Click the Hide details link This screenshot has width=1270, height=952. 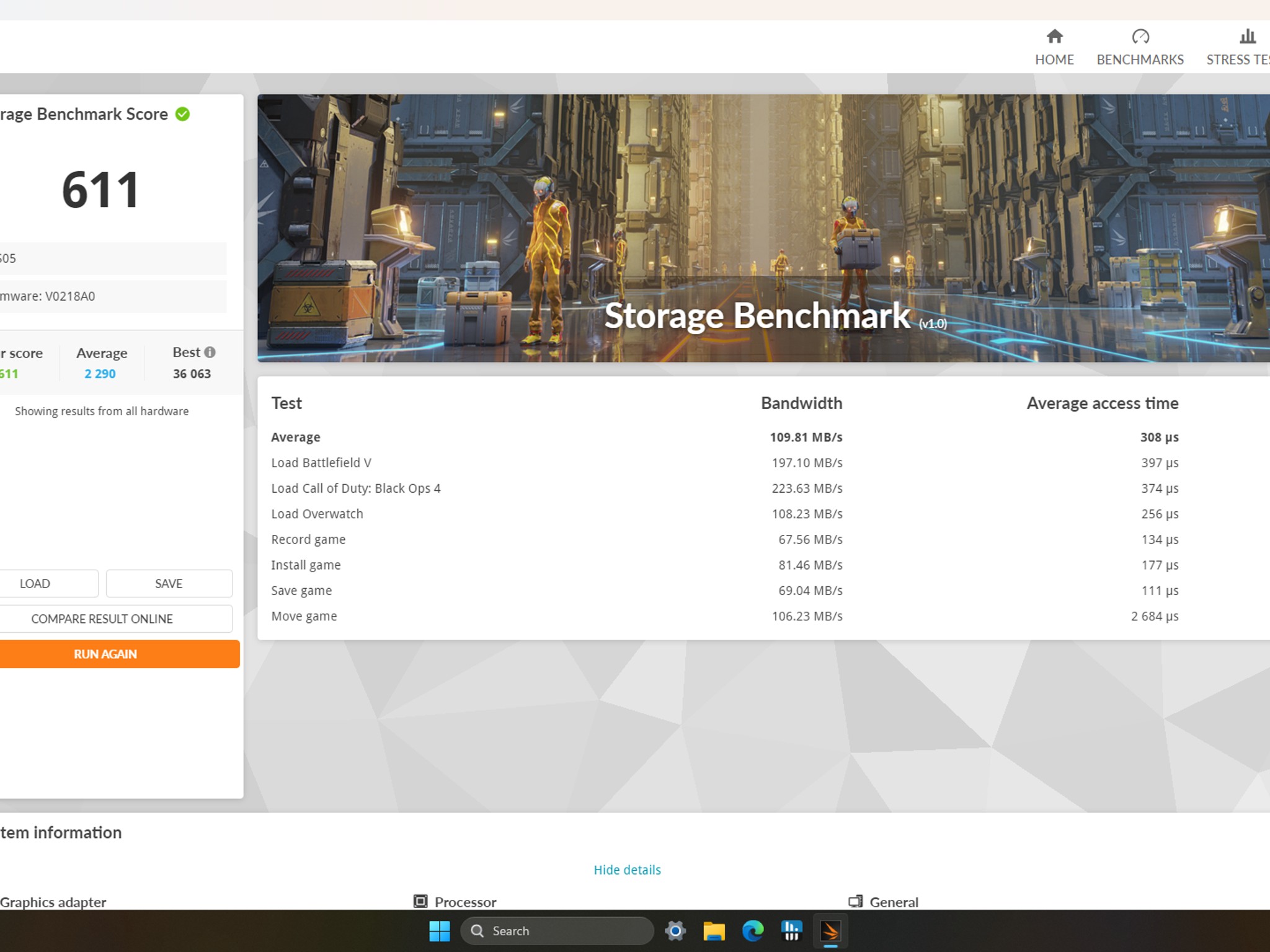click(x=627, y=870)
